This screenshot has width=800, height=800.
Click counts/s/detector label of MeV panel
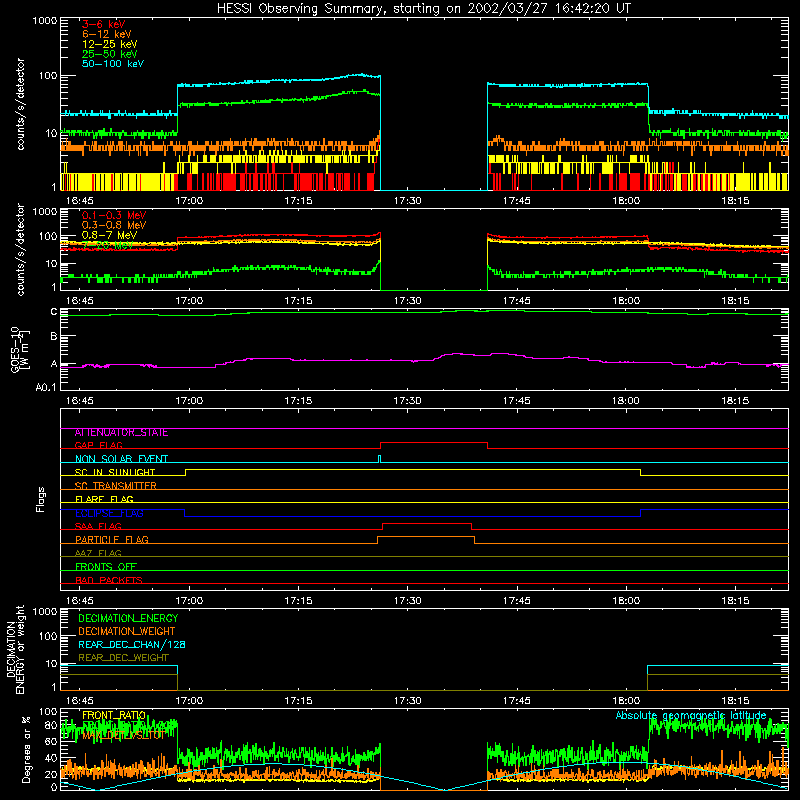pyautogui.click(x=20, y=249)
